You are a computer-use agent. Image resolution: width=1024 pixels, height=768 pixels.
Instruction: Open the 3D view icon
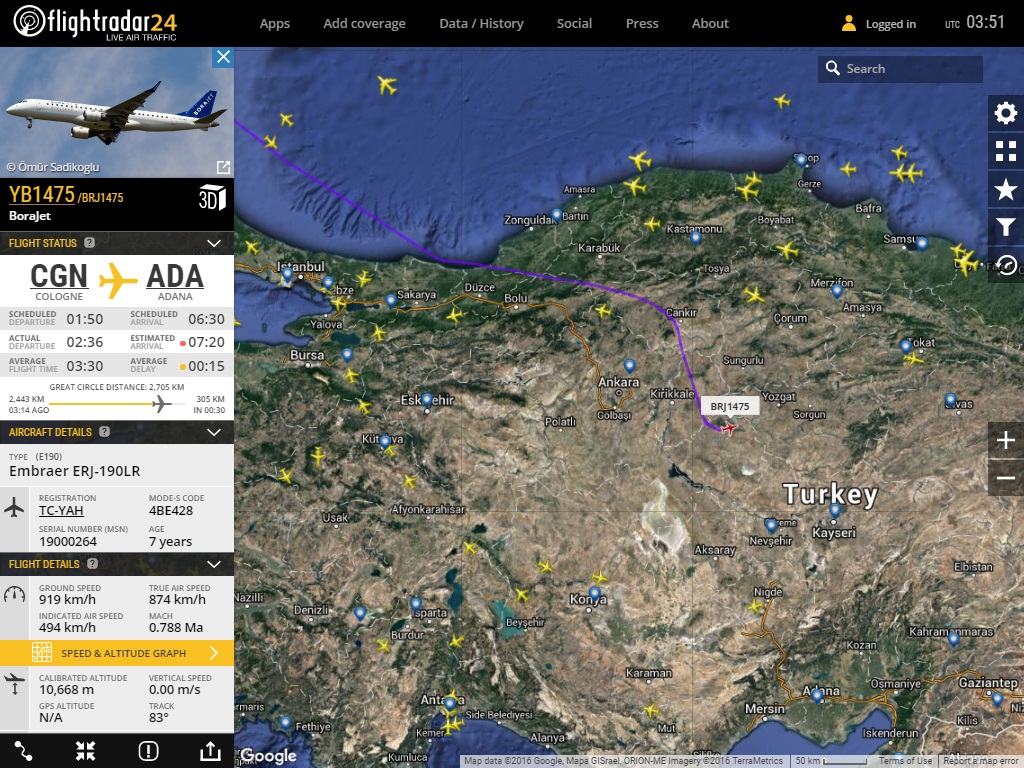click(212, 196)
